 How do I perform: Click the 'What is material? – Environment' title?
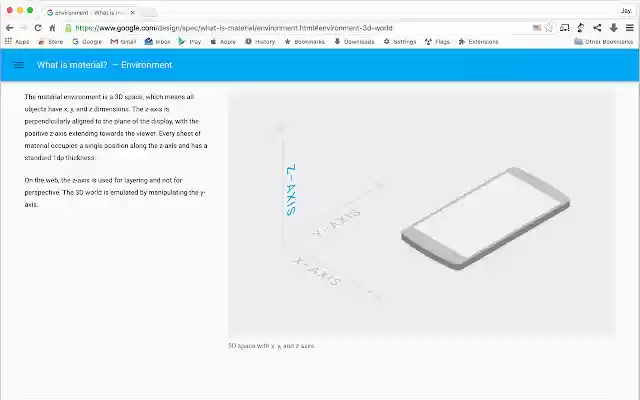(104, 65)
